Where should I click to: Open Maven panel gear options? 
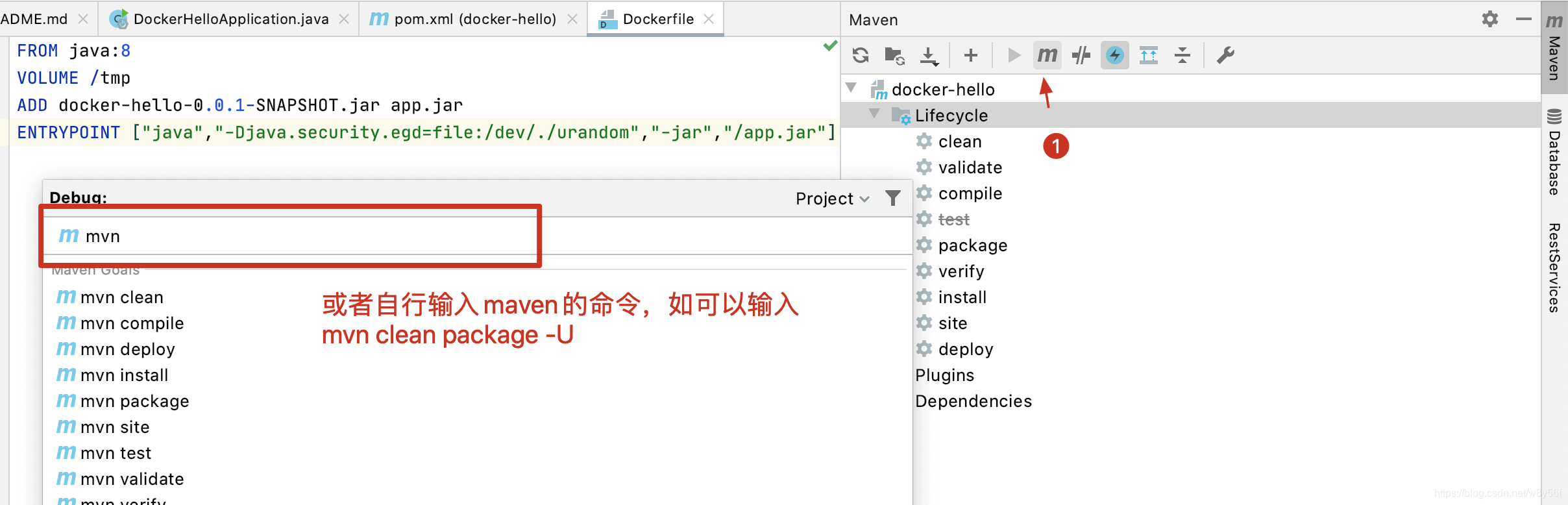click(x=1490, y=19)
